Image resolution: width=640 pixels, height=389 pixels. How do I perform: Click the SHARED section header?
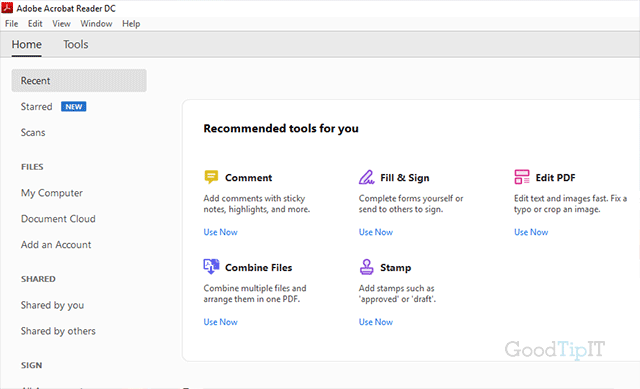(x=38, y=279)
